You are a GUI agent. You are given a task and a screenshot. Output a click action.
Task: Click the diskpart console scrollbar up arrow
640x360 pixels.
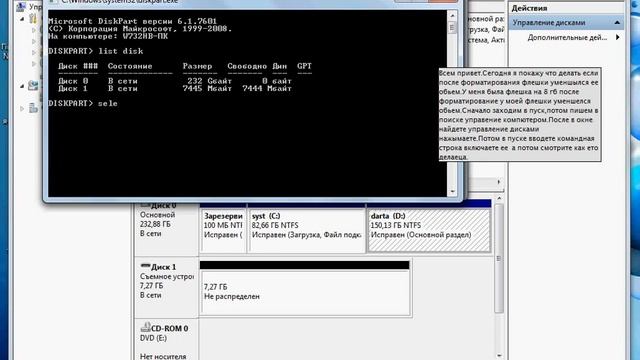[x=452, y=16]
